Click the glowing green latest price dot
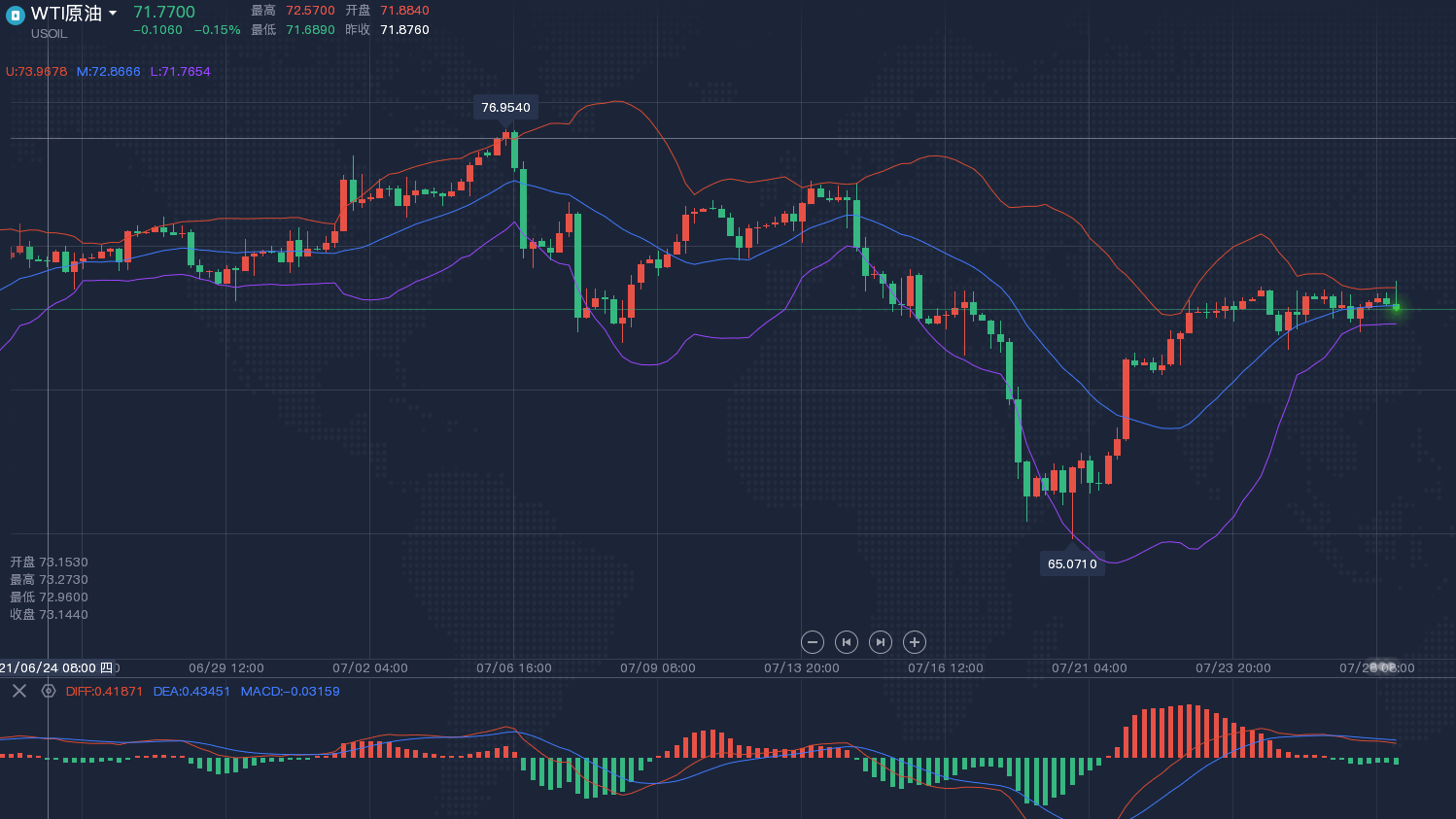 [x=1396, y=308]
